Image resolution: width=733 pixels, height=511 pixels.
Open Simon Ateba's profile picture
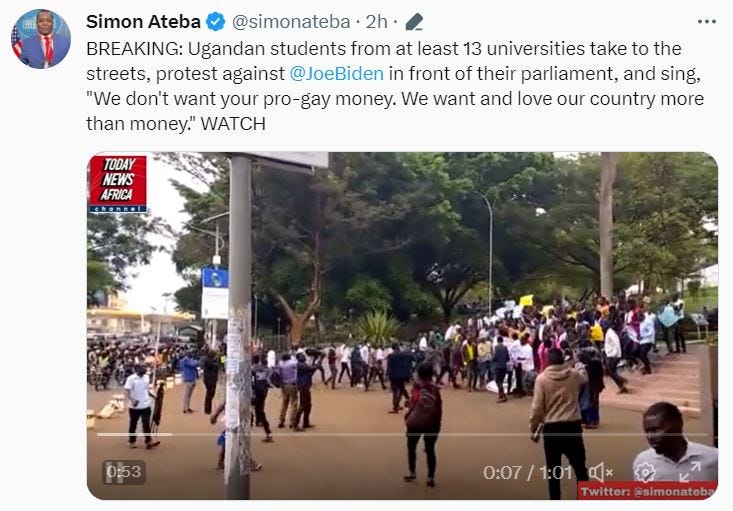coord(41,39)
